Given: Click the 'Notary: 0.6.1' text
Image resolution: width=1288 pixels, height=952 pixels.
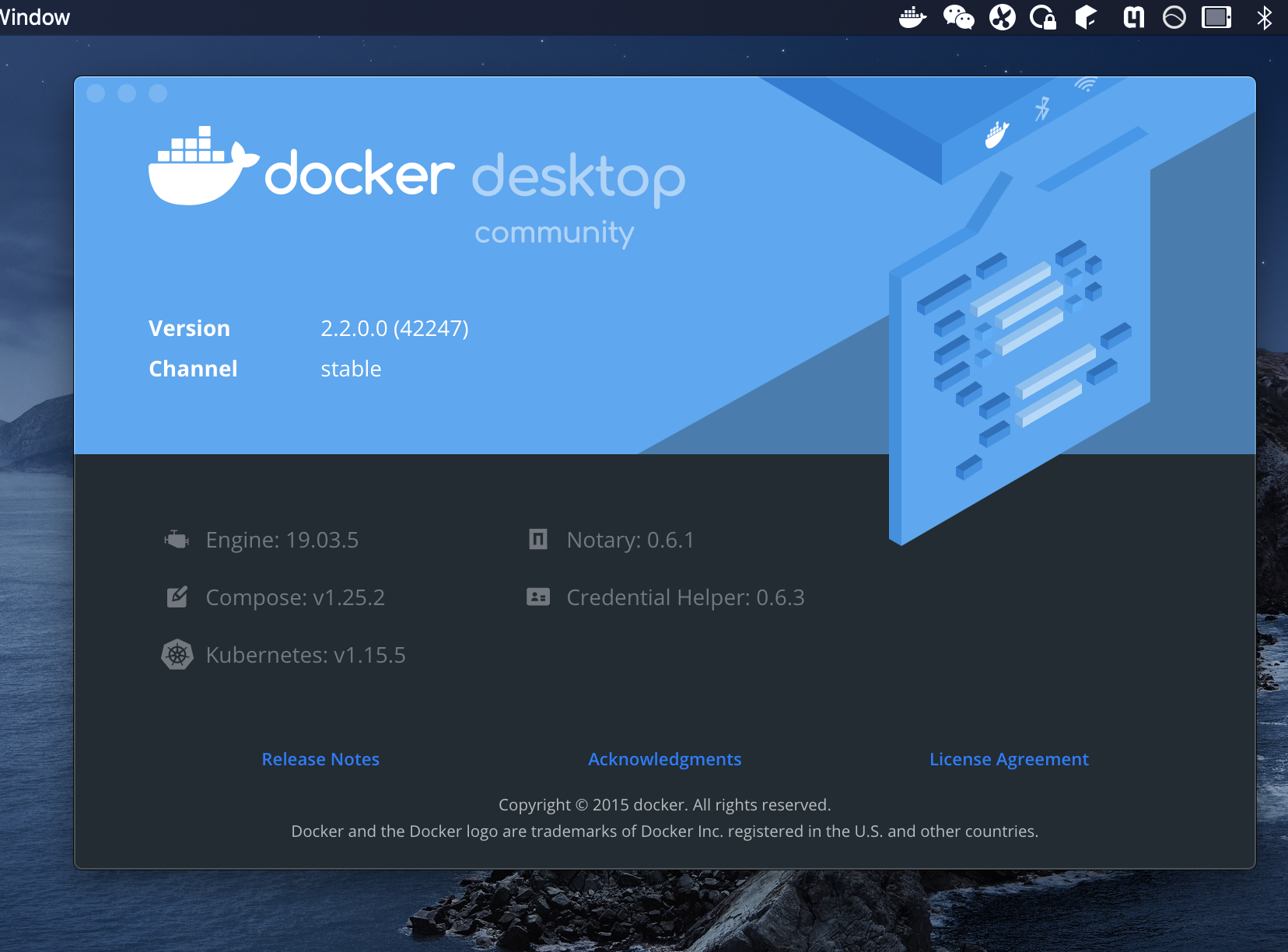Looking at the screenshot, I should point(631,540).
